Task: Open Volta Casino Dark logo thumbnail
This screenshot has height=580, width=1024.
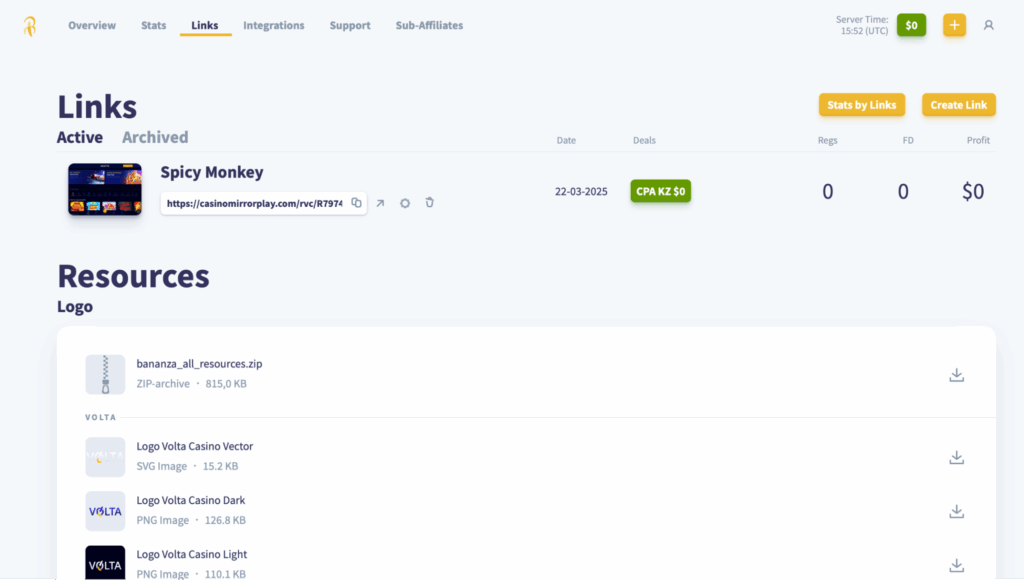Action: click(105, 511)
